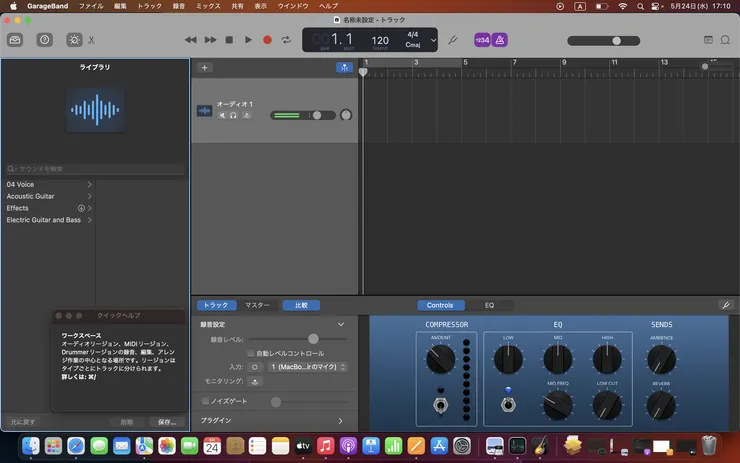Image resolution: width=740 pixels, height=463 pixels.
Task: Download Effects sounds with arrow icon
Action: coord(81,208)
